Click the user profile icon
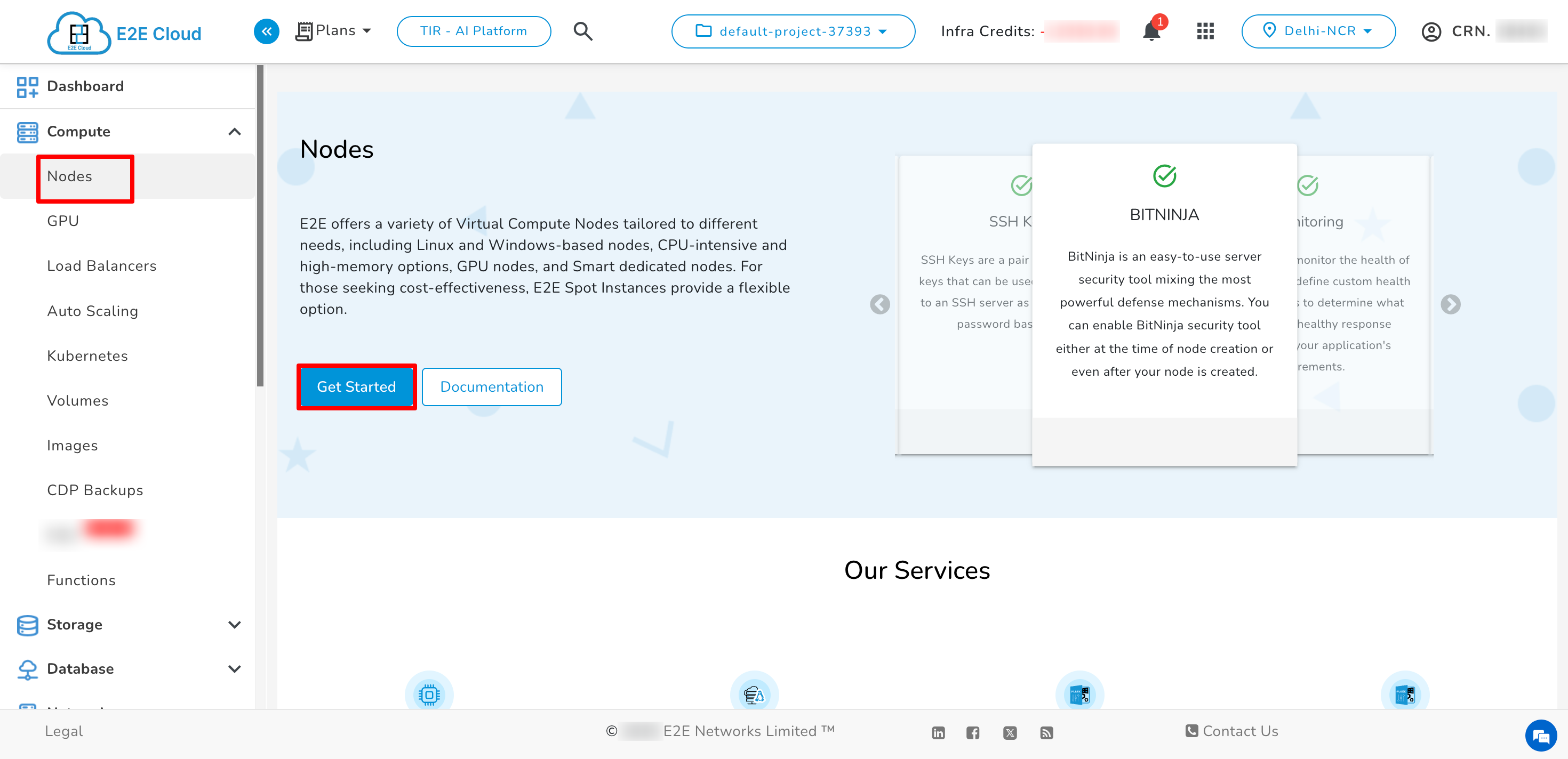The height and width of the screenshot is (759, 1568). 1431,31
